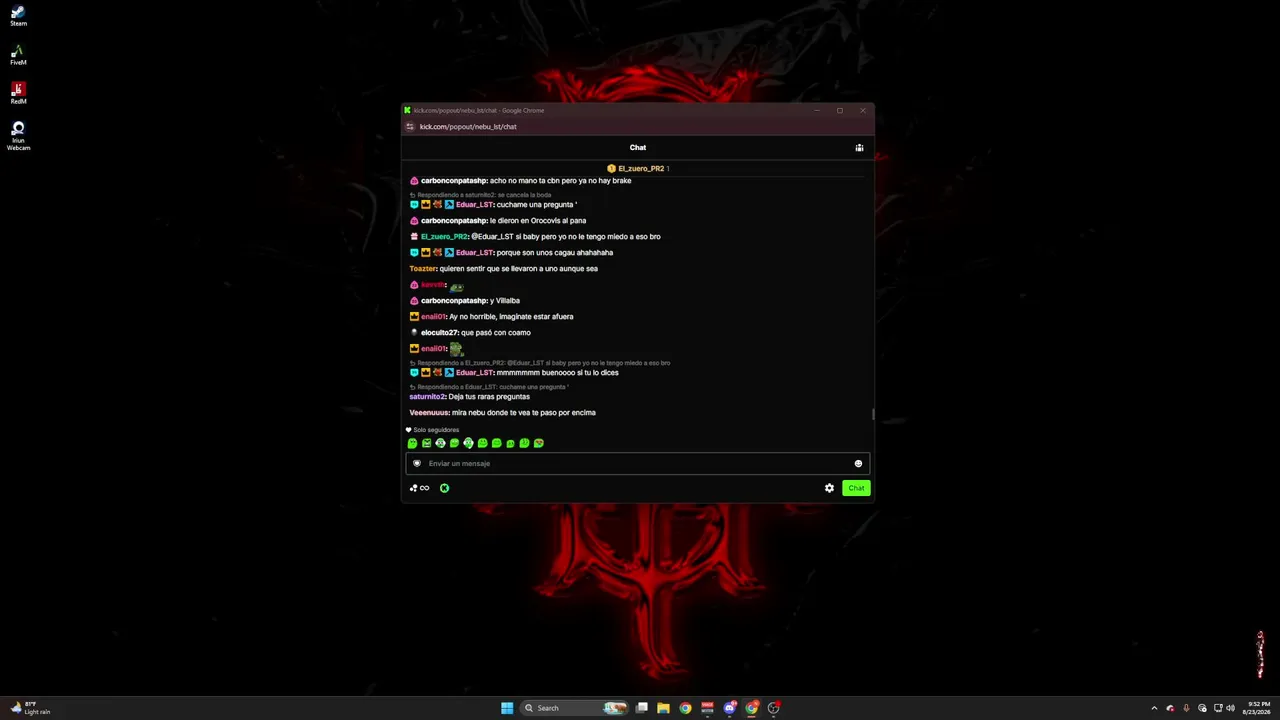This screenshot has height=720, width=1280.
Task: Click crown badge on enali01 'Ay no horrible'
Action: (x=414, y=317)
